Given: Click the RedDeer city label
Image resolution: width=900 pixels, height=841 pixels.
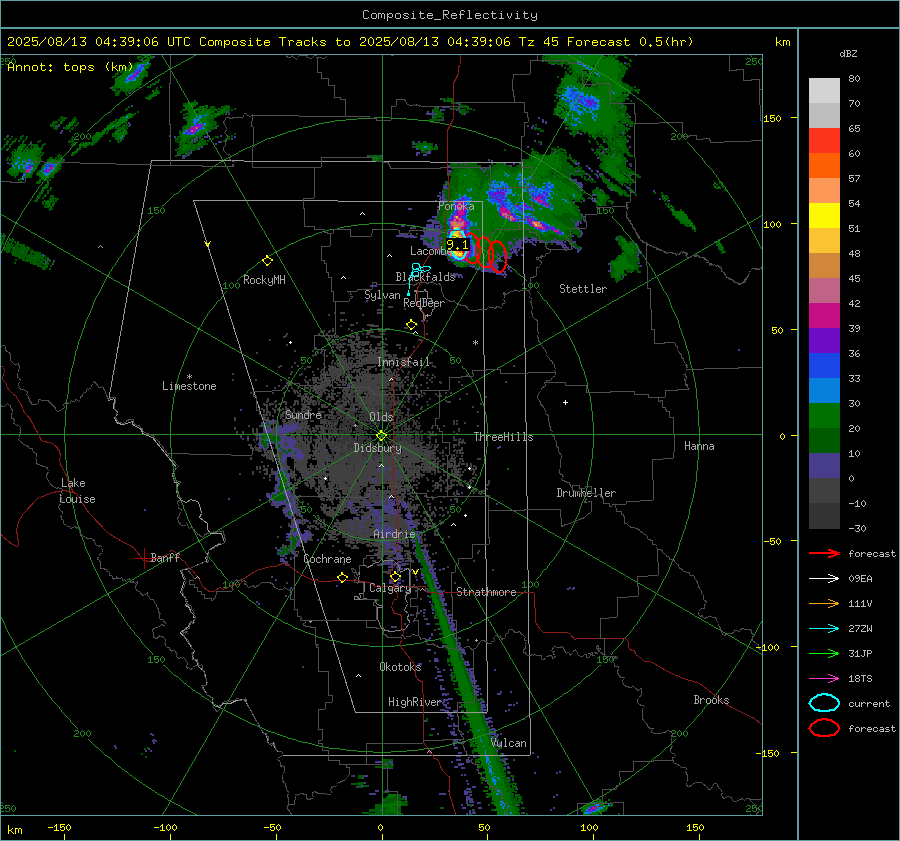Looking at the screenshot, I should click(424, 303).
